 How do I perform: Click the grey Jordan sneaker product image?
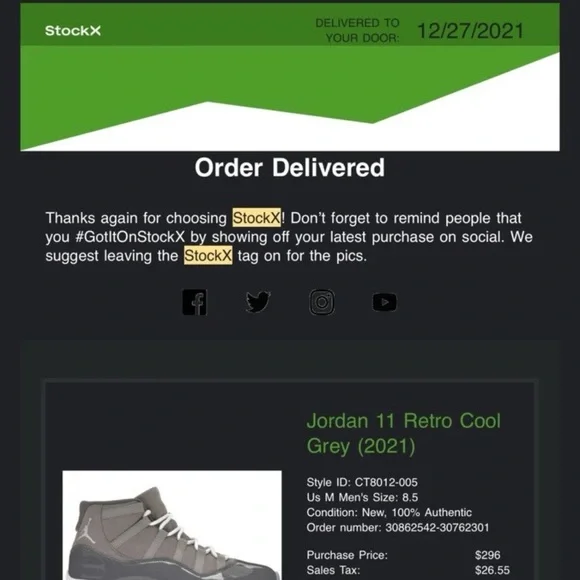click(x=172, y=525)
